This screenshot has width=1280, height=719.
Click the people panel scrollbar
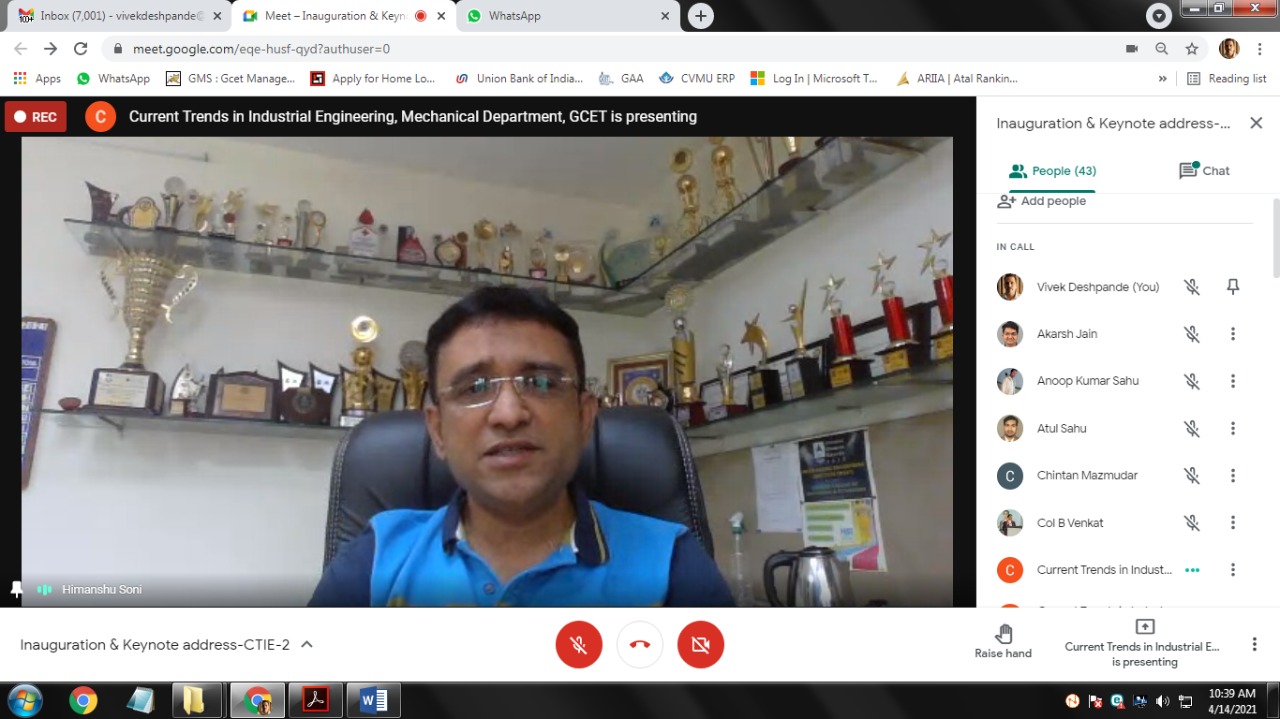(1276, 238)
